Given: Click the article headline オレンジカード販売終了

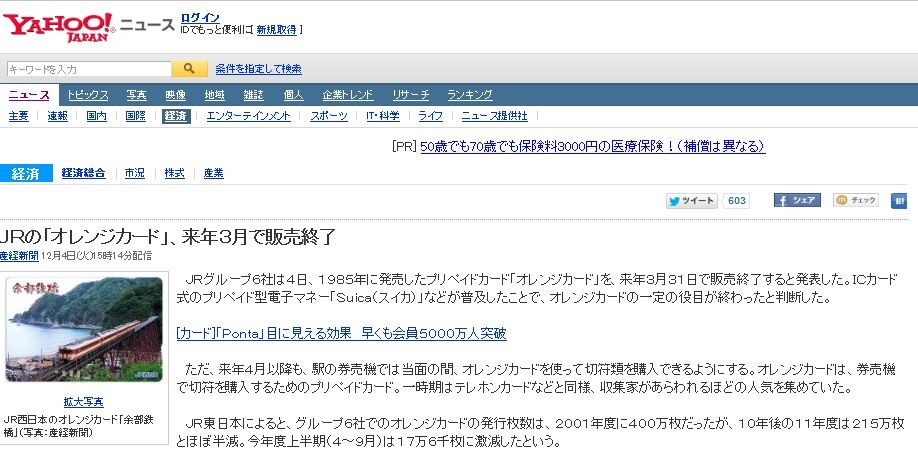Looking at the screenshot, I should [167, 236].
